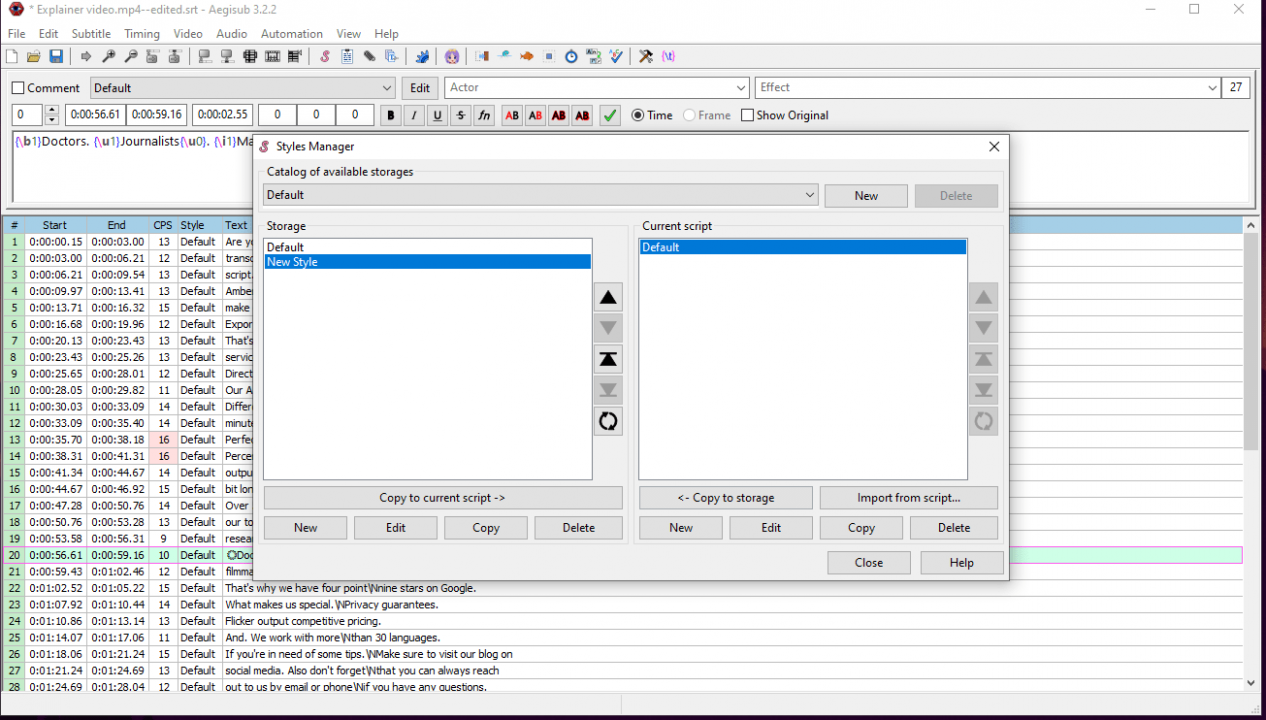Click the layer number spinner arrows
The height and width of the screenshot is (720, 1266).
(52, 115)
